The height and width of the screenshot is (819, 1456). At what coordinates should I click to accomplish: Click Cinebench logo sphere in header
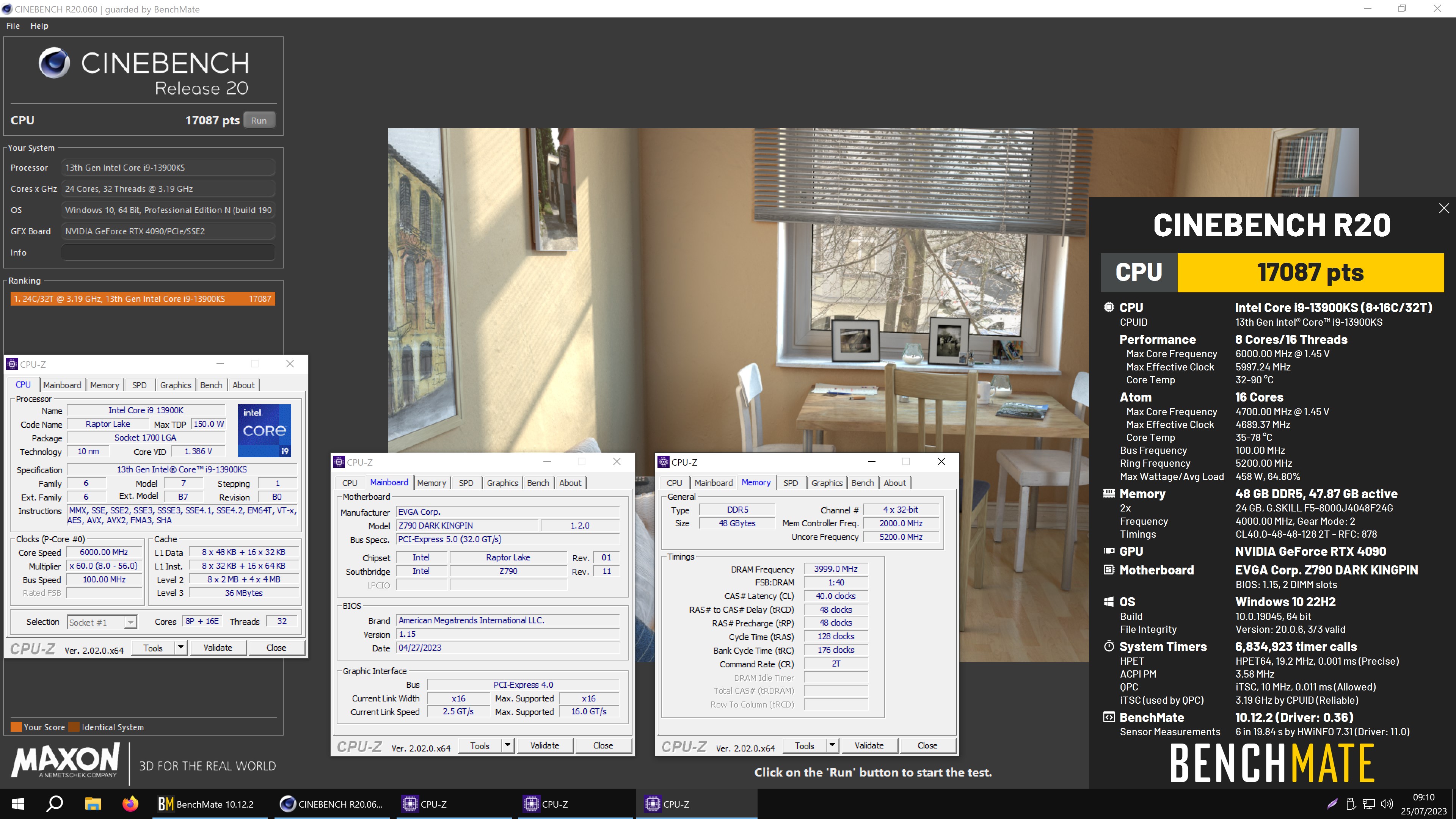[x=54, y=63]
